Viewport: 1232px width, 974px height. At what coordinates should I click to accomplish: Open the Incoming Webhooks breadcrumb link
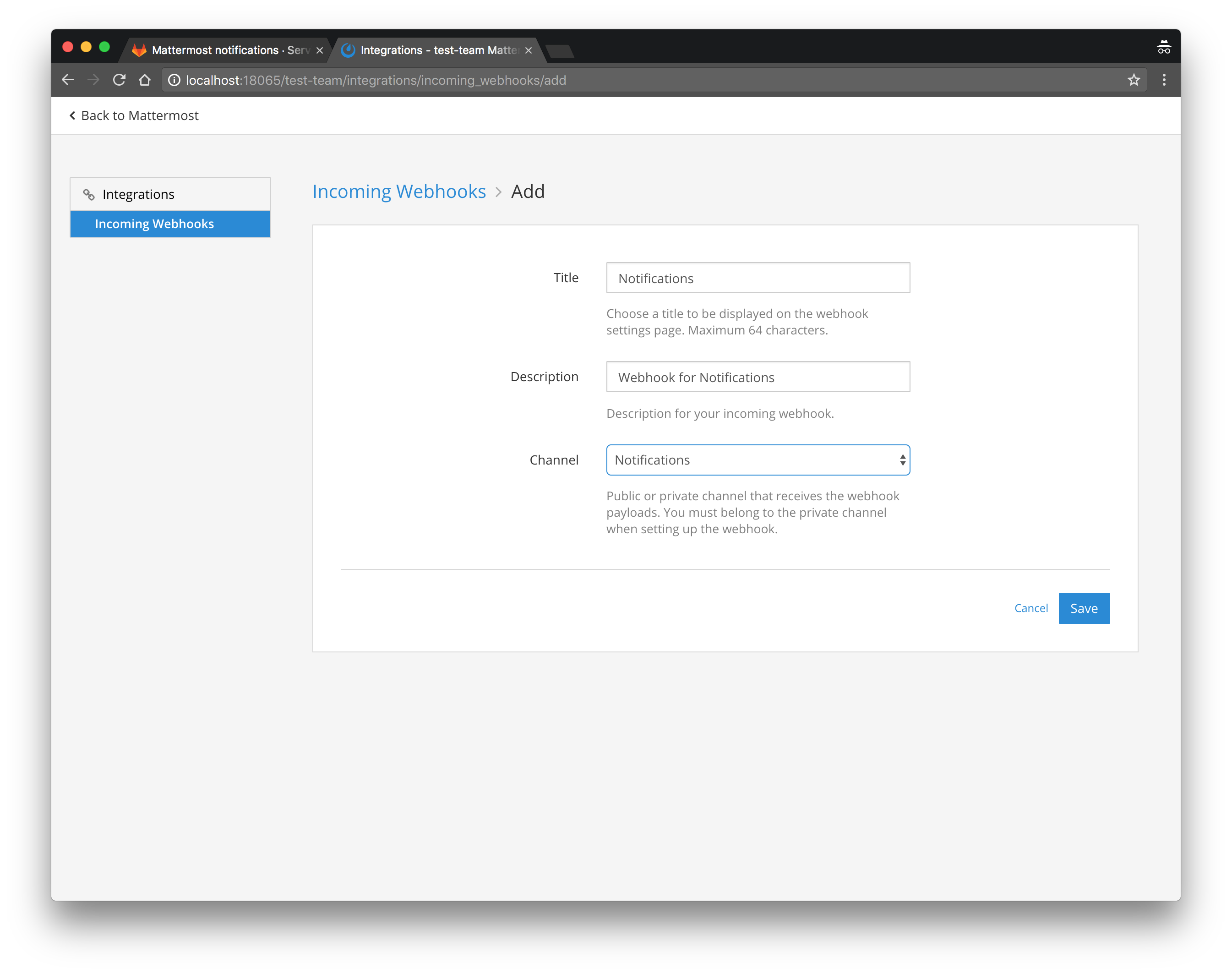(x=399, y=191)
